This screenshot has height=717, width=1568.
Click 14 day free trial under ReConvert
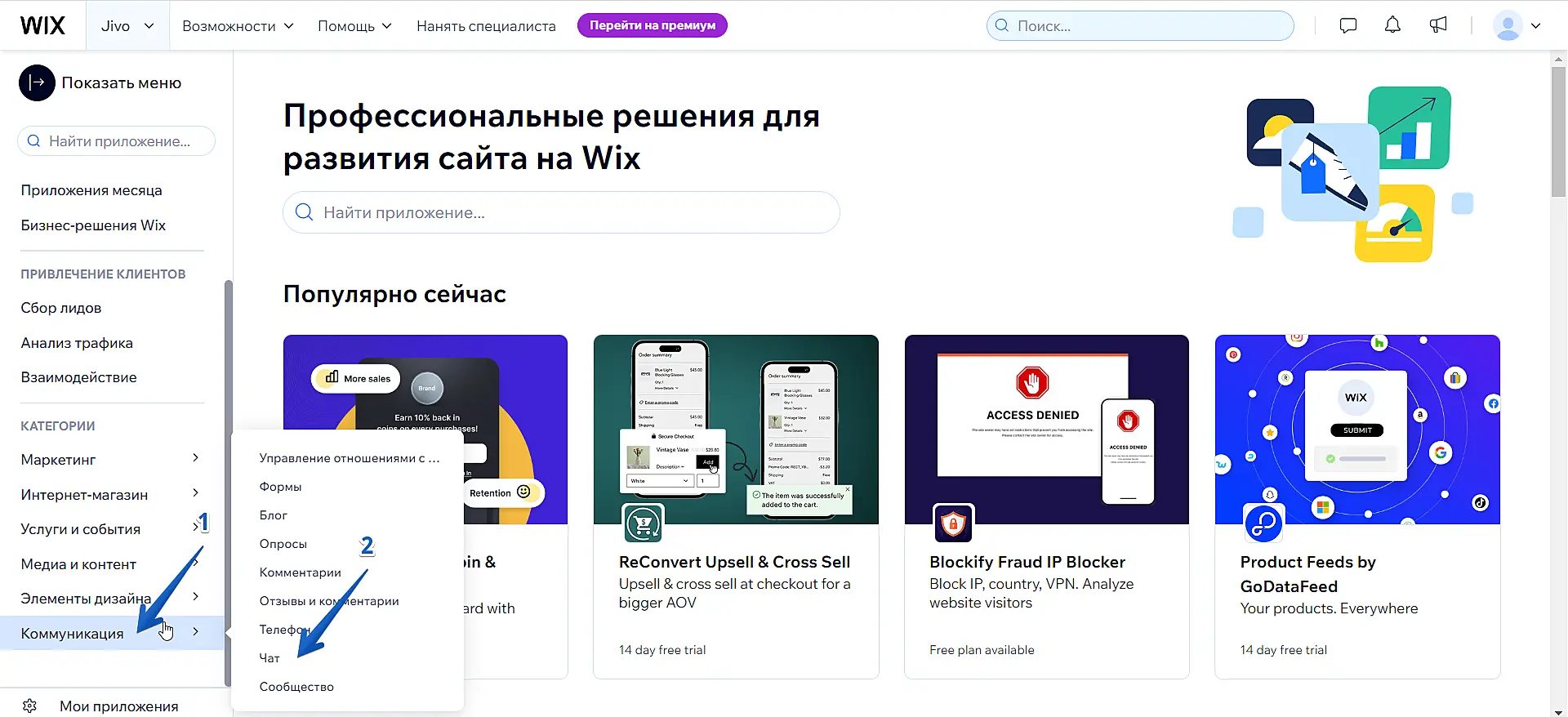(662, 650)
